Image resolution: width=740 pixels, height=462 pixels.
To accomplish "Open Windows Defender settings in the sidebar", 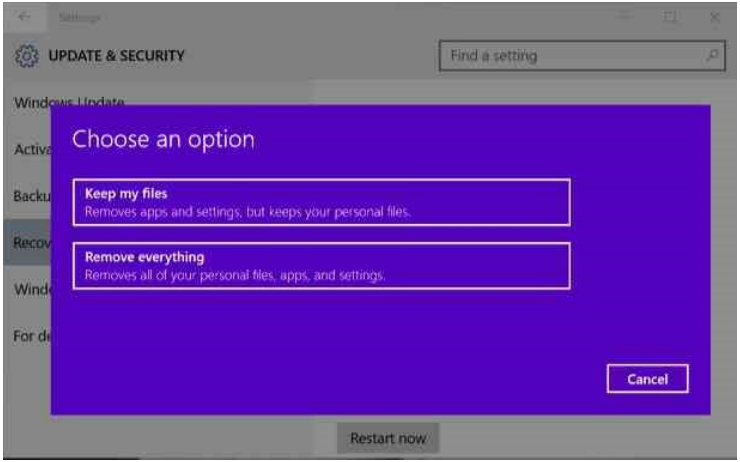I will click(x=27, y=289).
